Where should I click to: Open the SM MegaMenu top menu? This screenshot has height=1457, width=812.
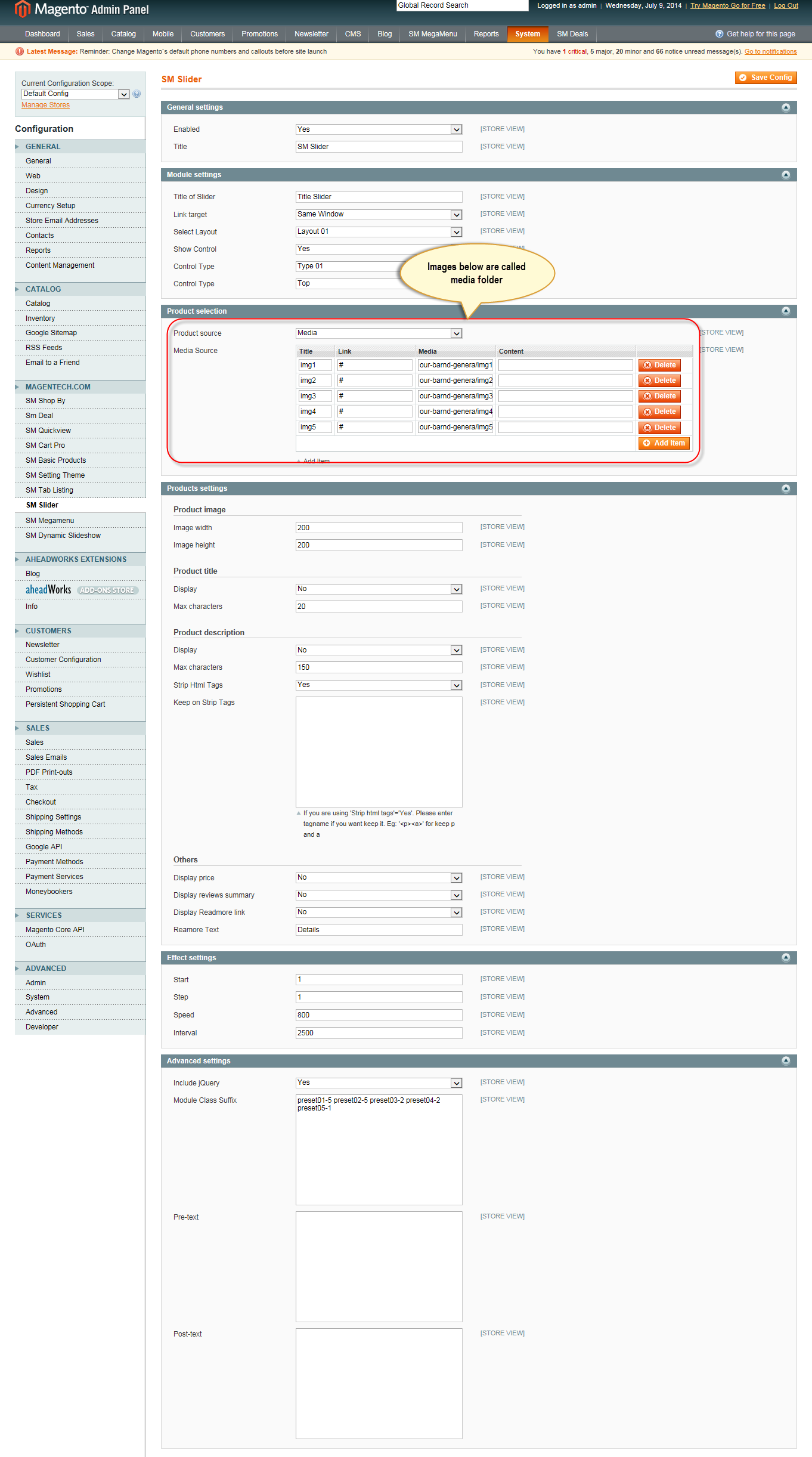433,34
